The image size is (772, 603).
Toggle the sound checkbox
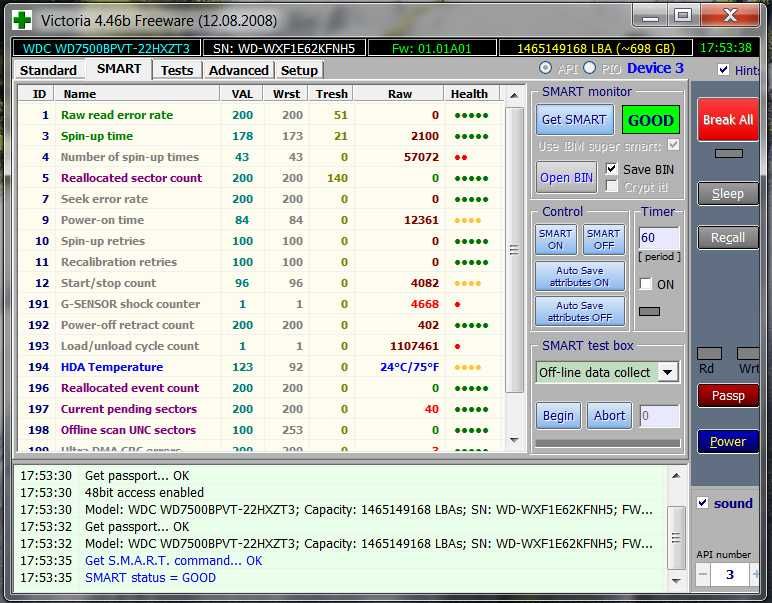point(703,503)
